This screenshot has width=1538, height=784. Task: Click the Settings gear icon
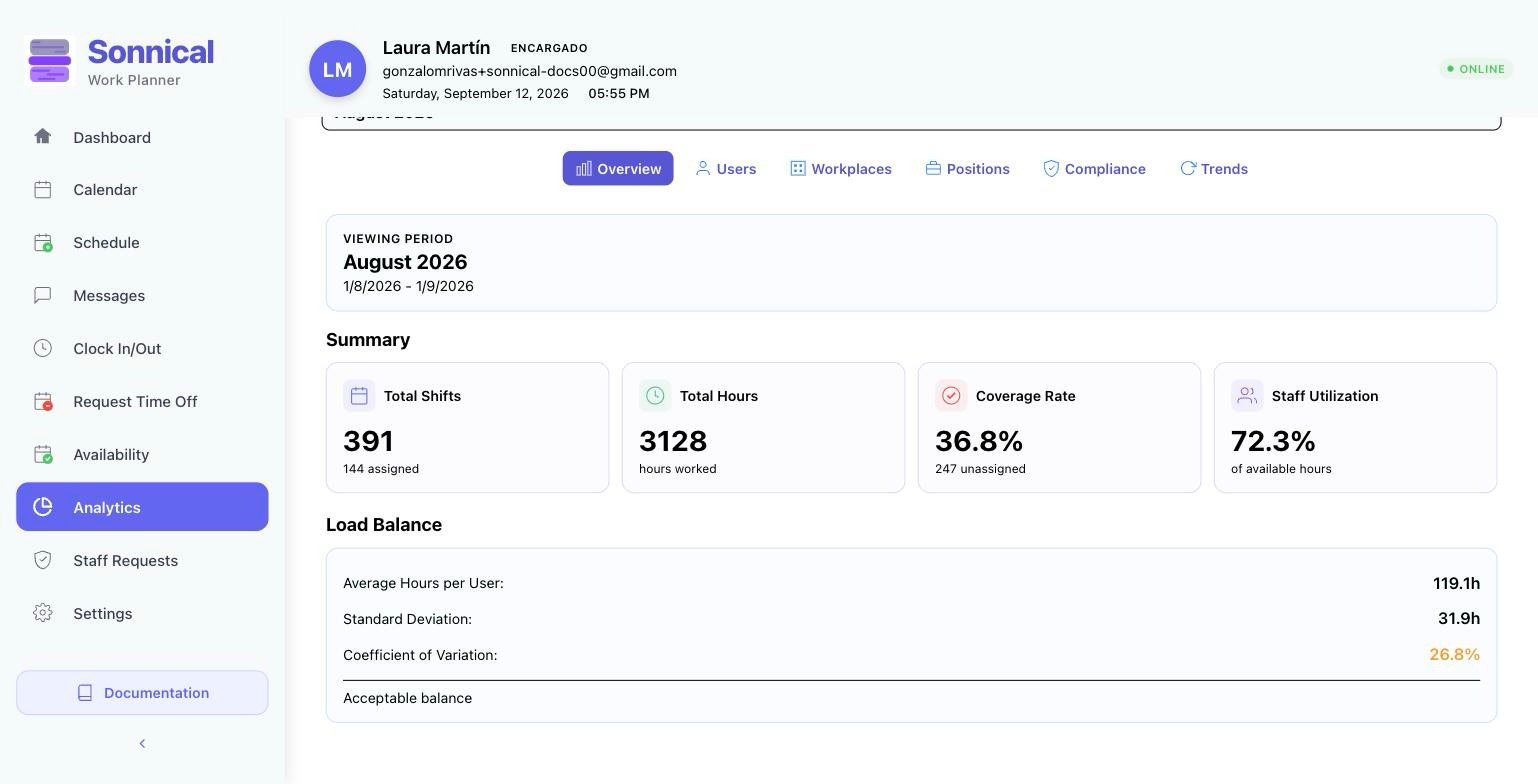click(42, 614)
